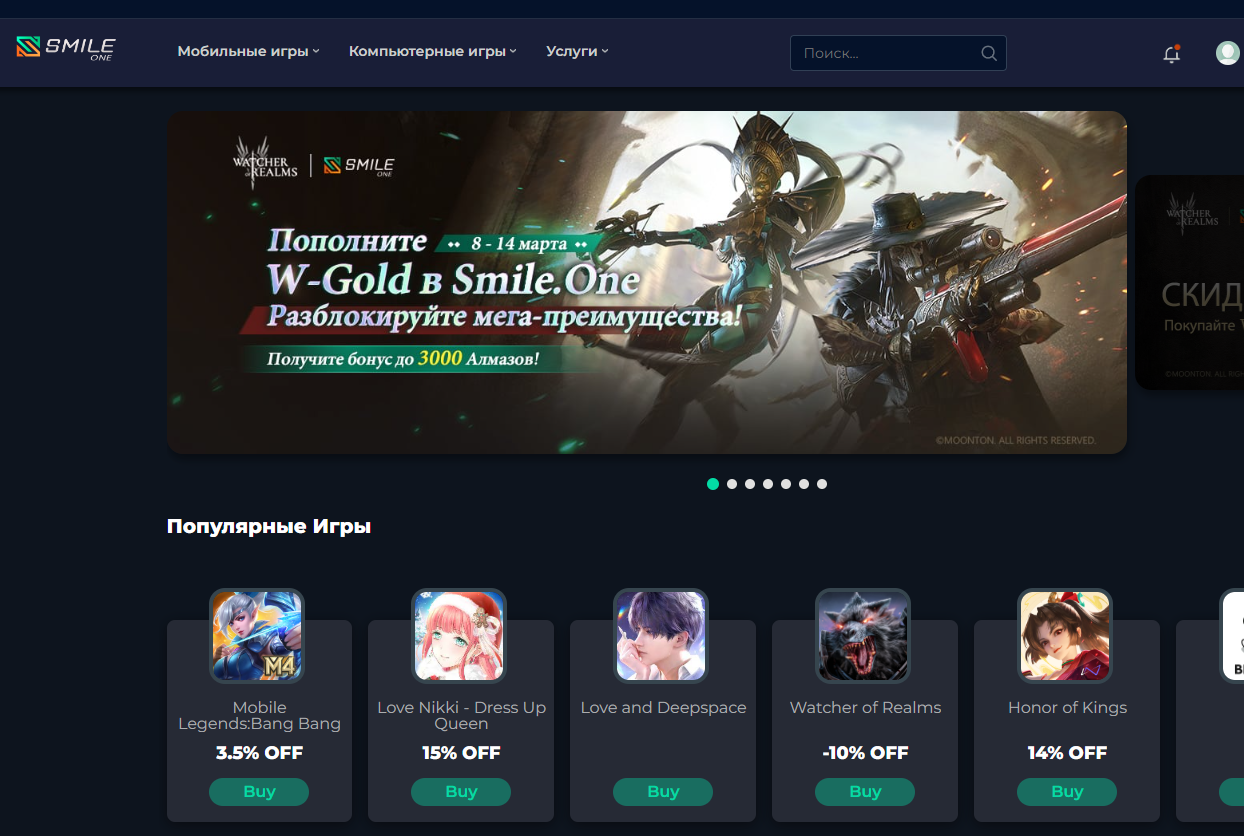The height and width of the screenshot is (836, 1244).
Task: Buy Mobile Legends: Bang Bang top-up
Action: click(259, 792)
